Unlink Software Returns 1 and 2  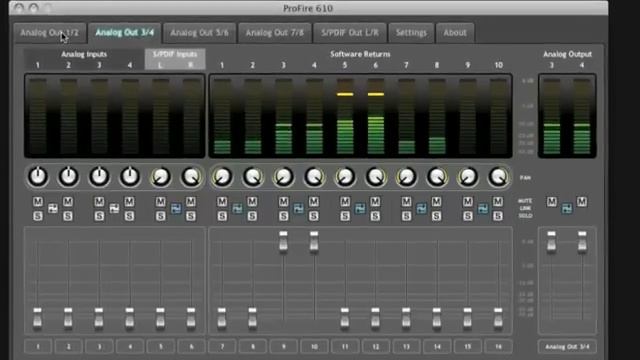[x=237, y=209]
